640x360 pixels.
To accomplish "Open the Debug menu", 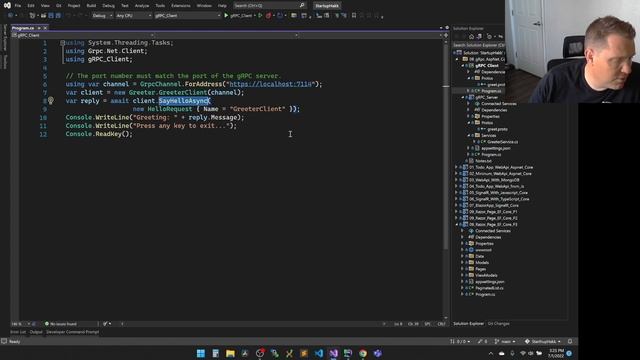I will click(109, 6).
